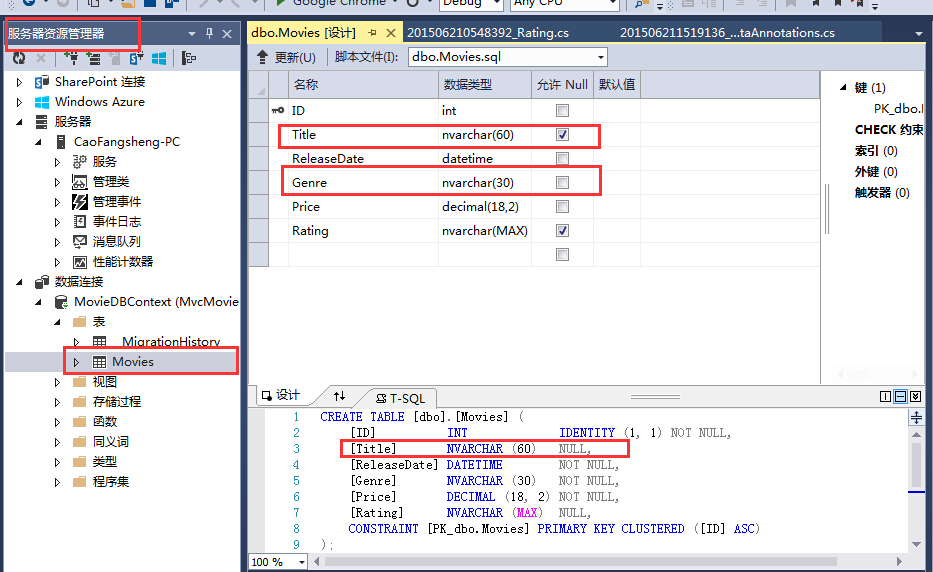Viewport: 933px width, 572px height.
Task: Click the 设计 design pane button
Action: point(281,395)
